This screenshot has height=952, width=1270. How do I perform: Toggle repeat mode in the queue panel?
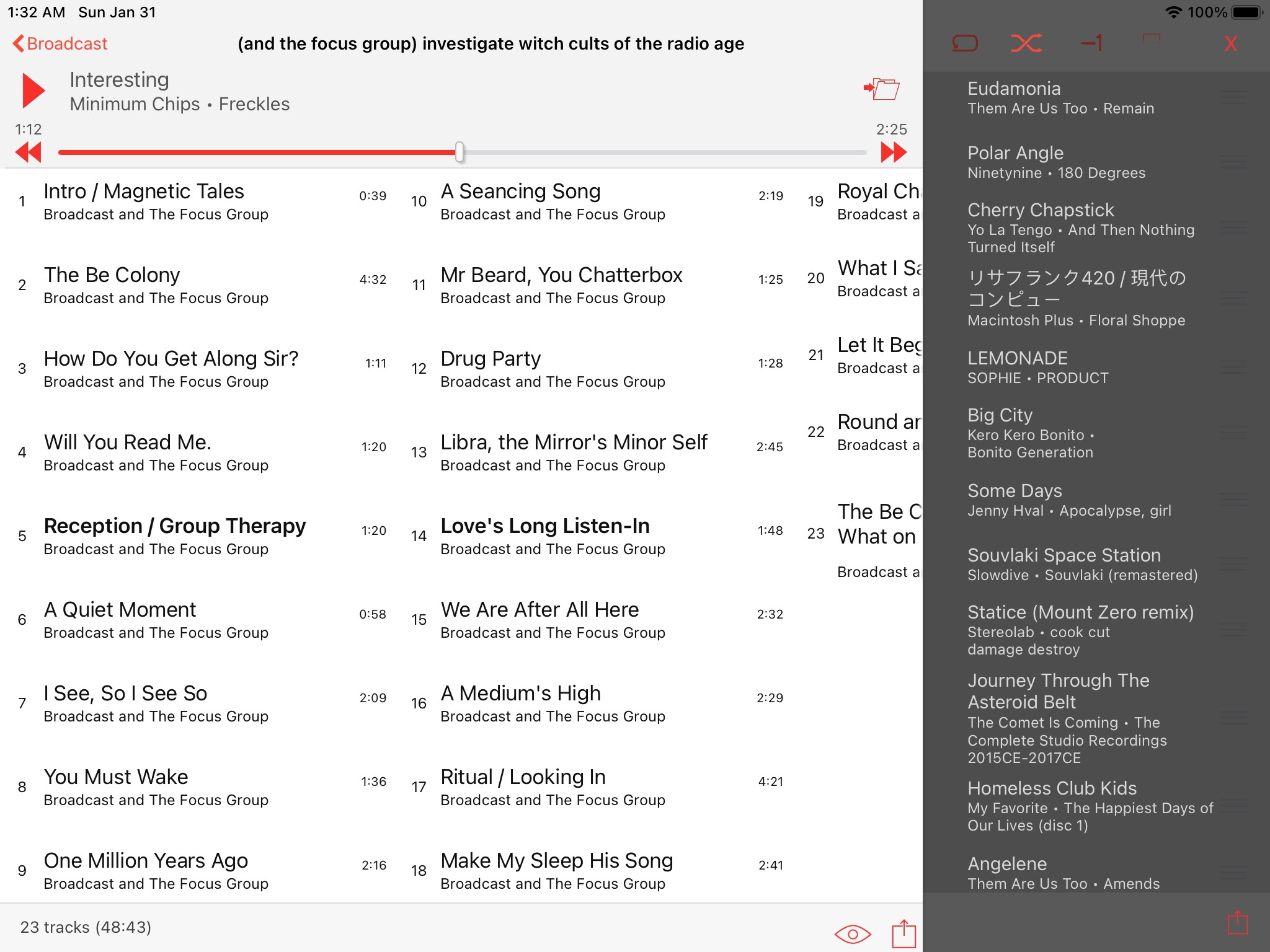(x=965, y=43)
